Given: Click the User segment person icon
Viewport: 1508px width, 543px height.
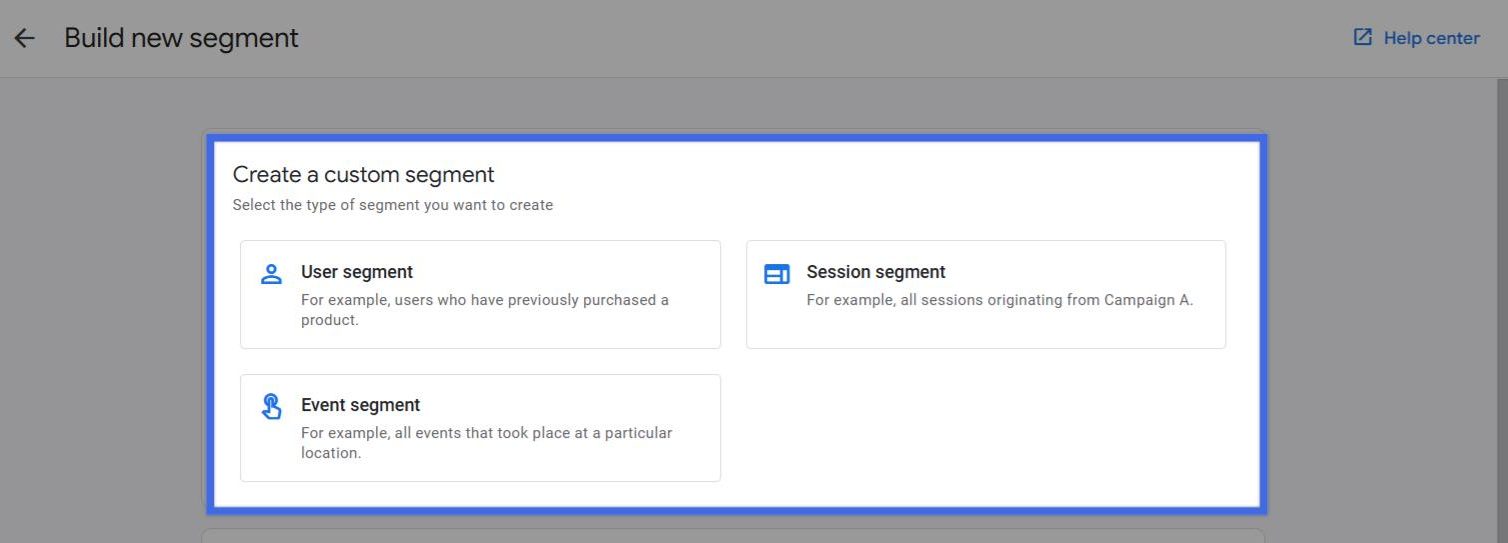Looking at the screenshot, I should point(271,274).
